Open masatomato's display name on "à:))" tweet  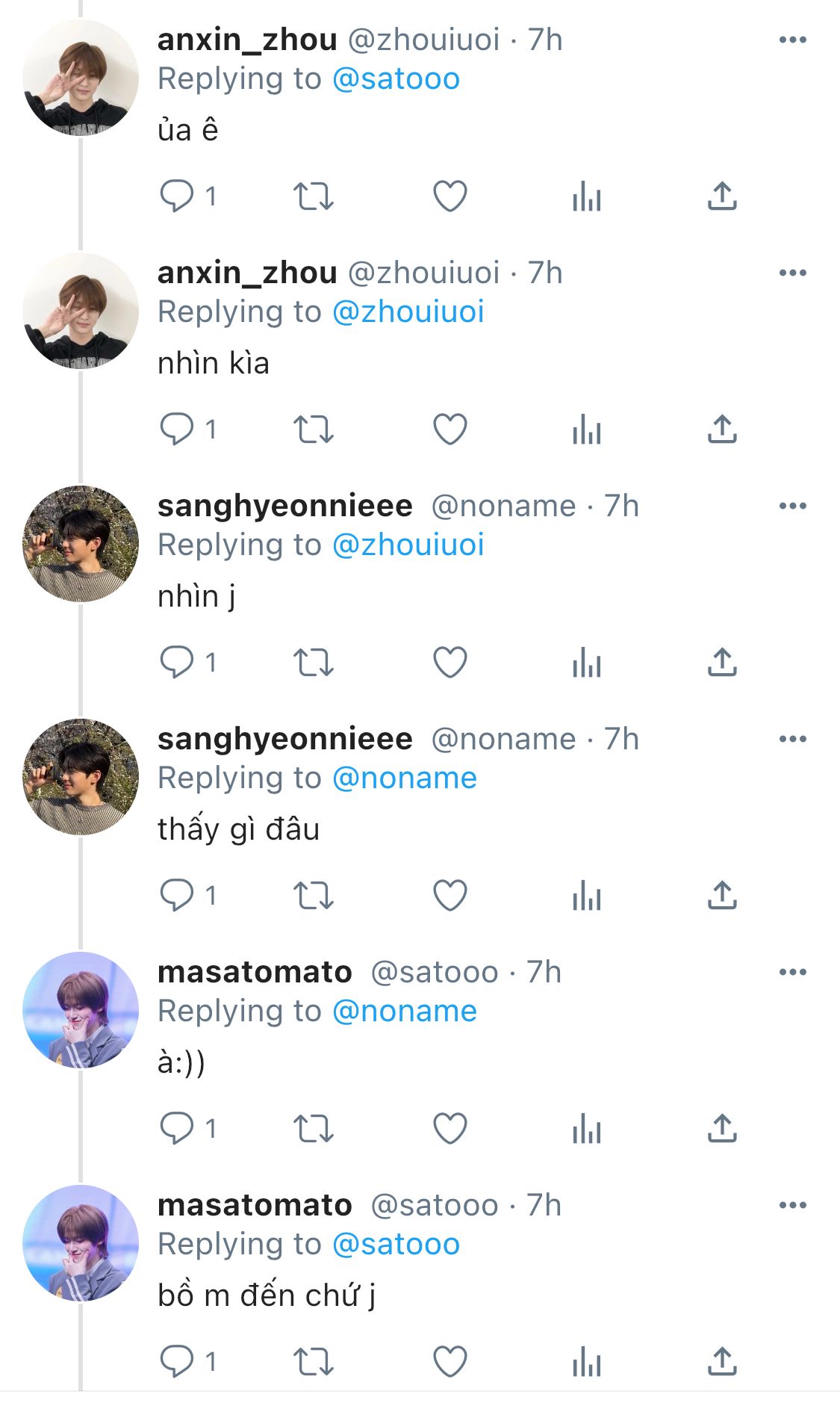[x=255, y=972]
